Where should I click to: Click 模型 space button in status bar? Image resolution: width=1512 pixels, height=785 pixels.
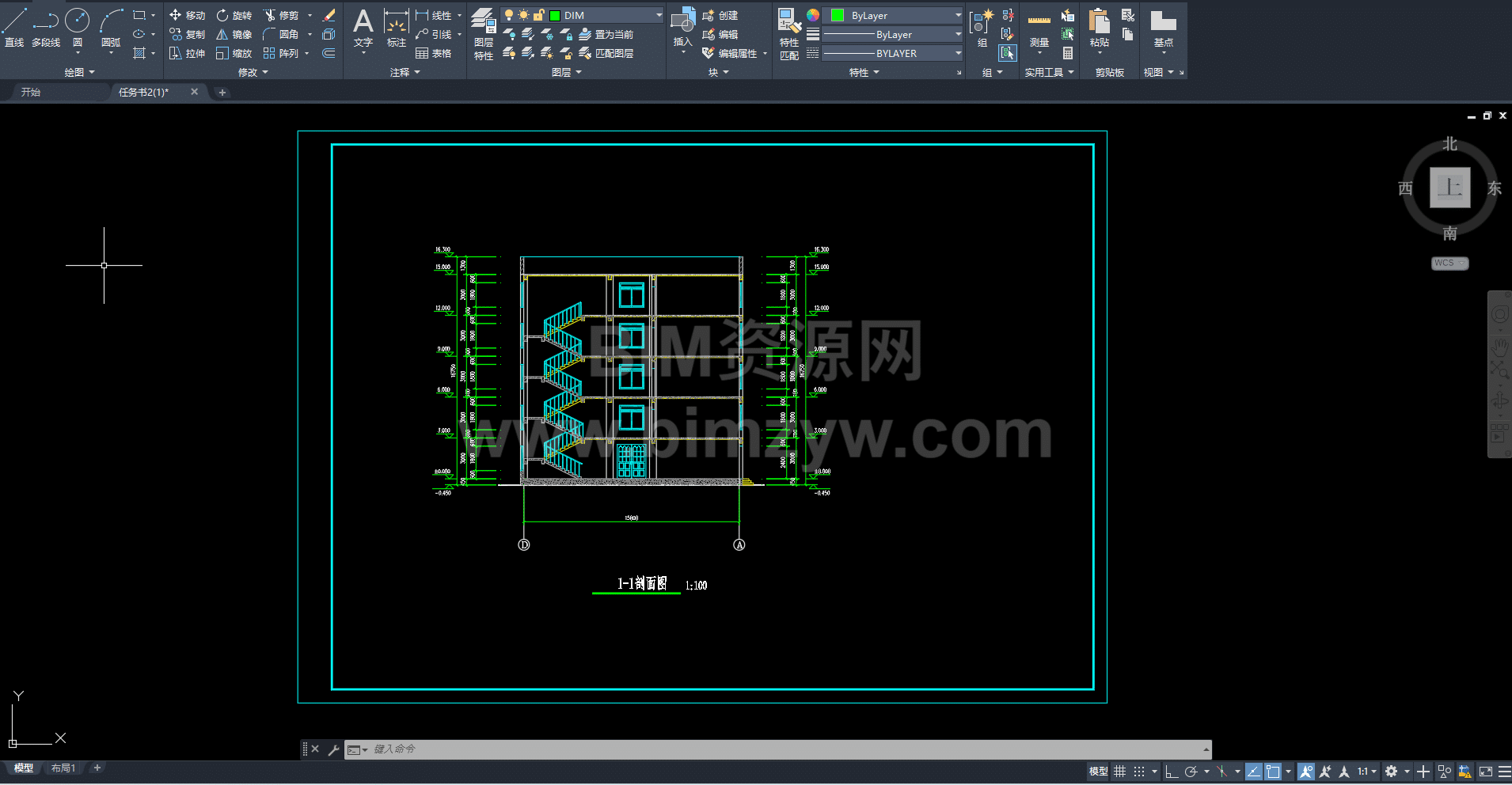[1098, 771]
